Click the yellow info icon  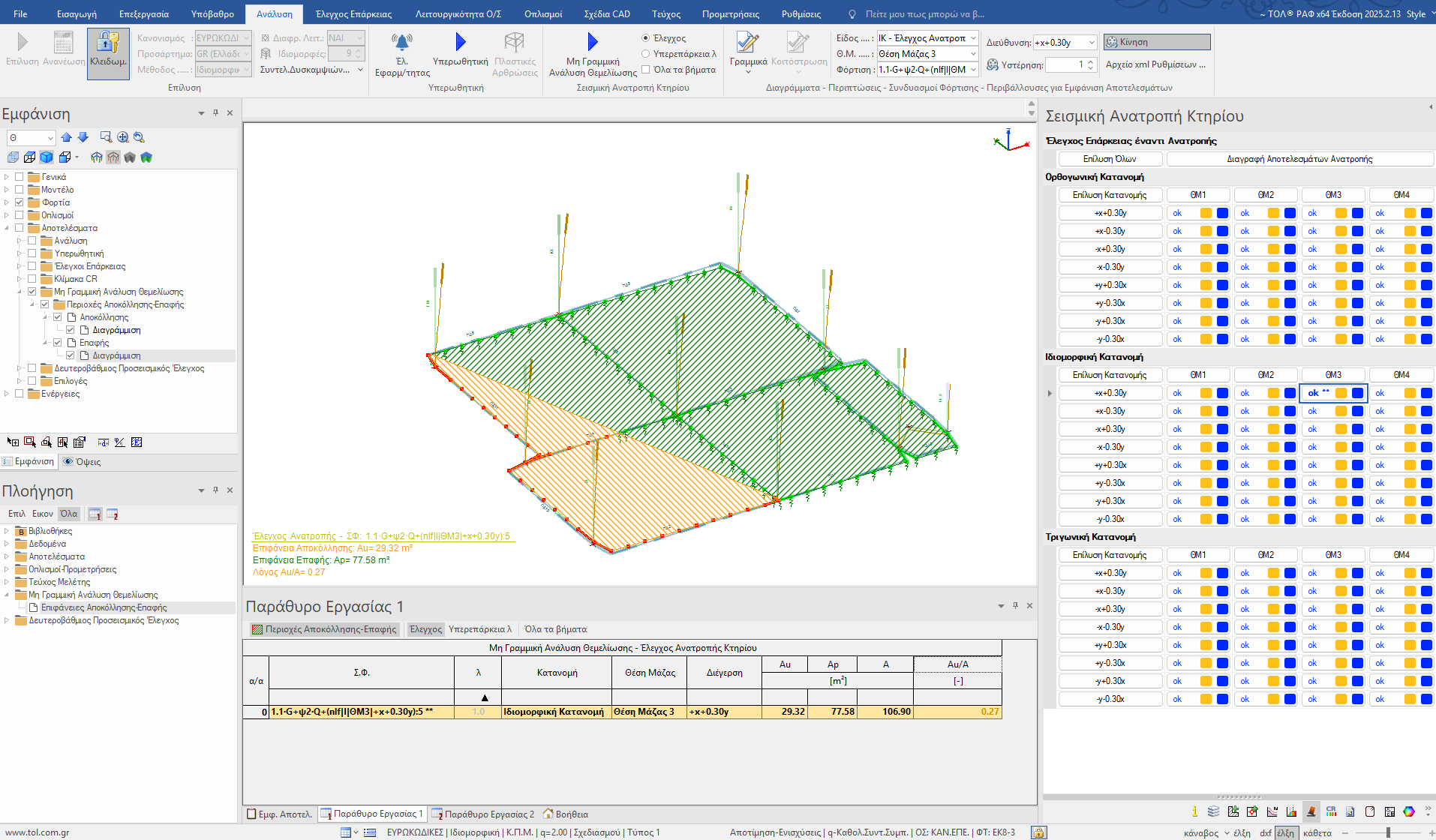(x=1194, y=811)
